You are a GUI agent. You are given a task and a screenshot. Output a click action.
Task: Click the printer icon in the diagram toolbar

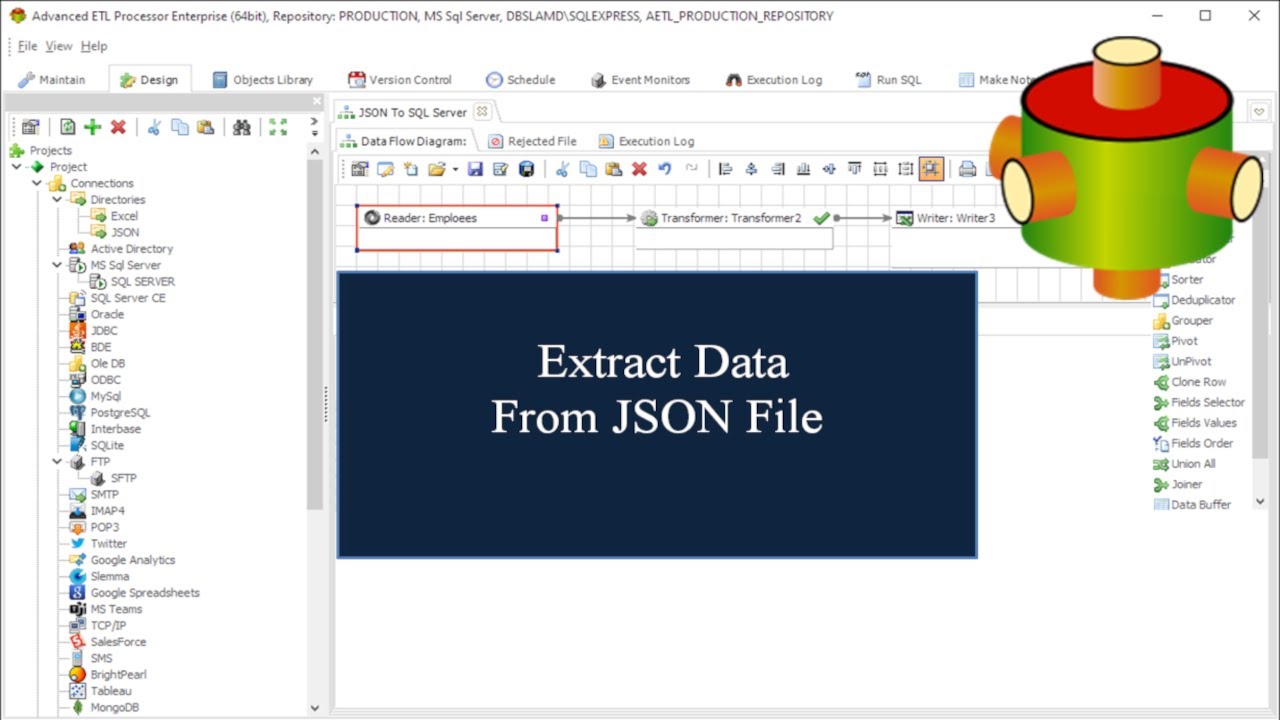(x=967, y=169)
